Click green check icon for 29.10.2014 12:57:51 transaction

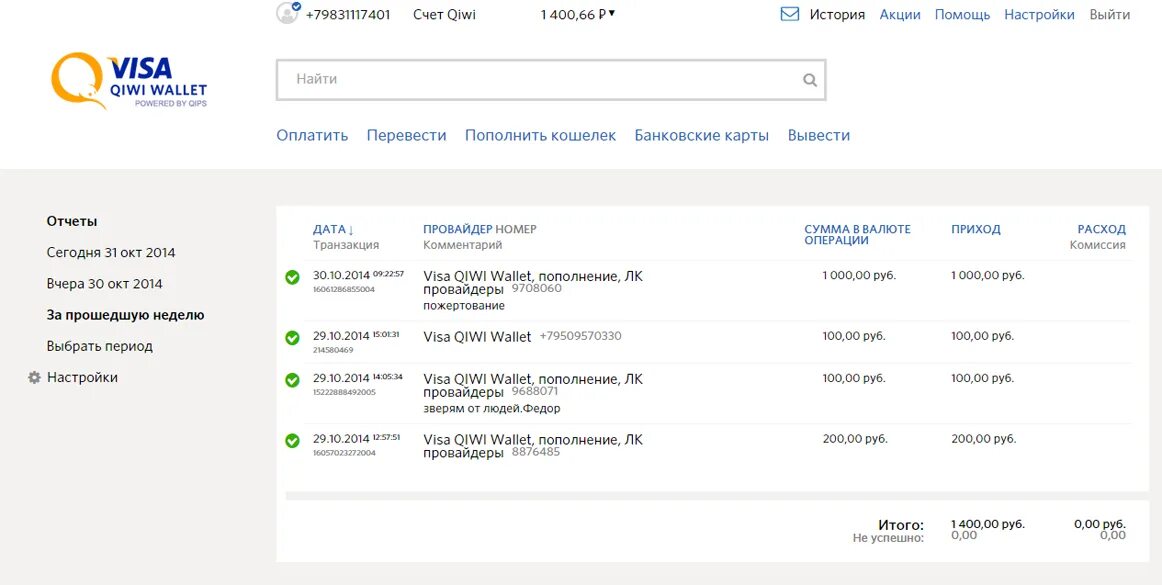pyautogui.click(x=292, y=441)
